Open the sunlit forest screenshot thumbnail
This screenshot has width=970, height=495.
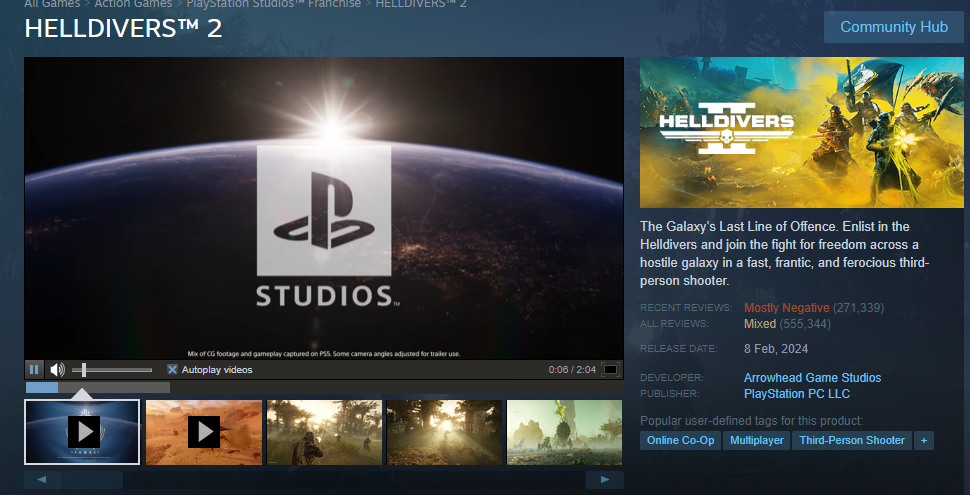tap(444, 432)
